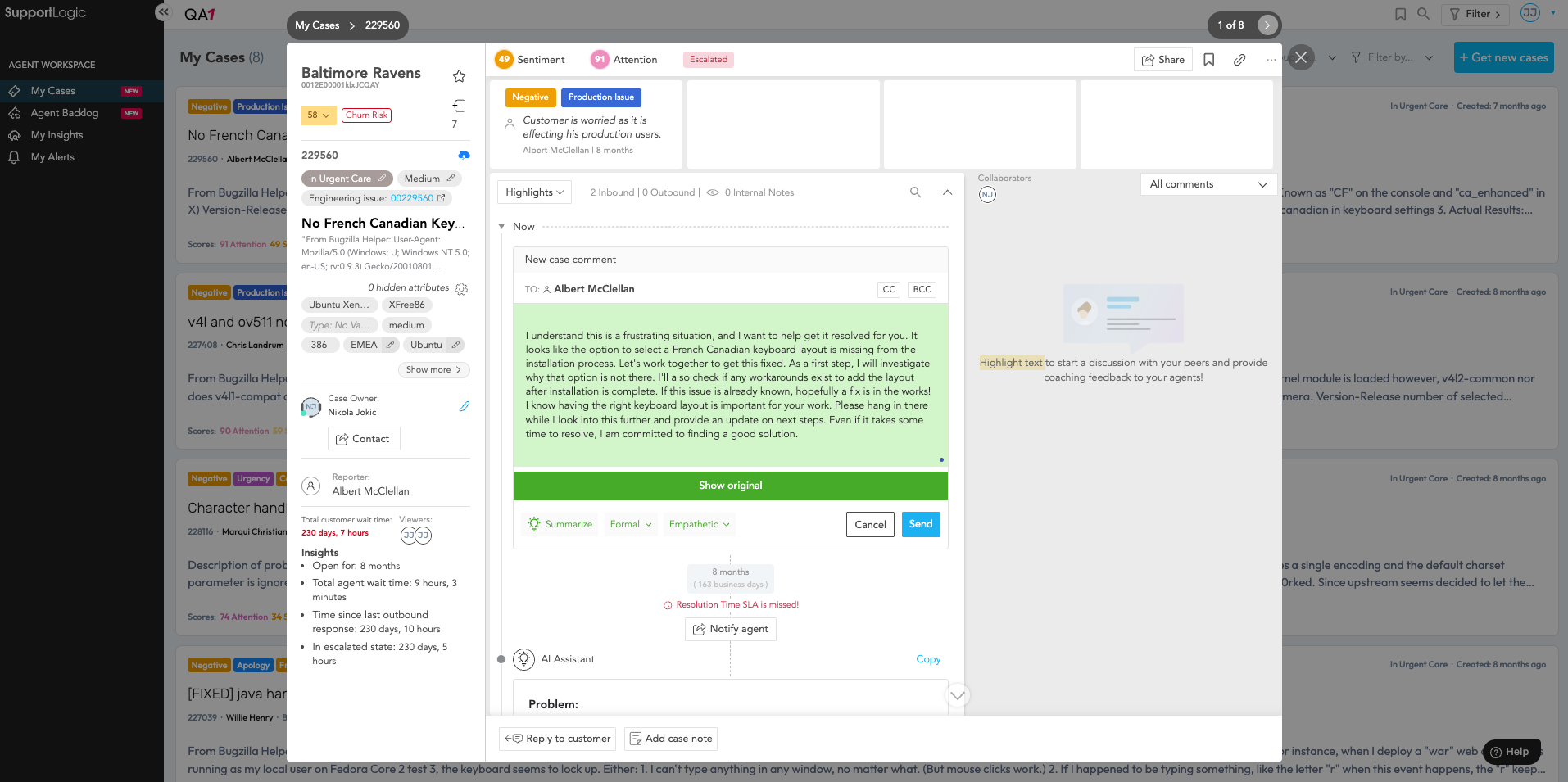Jump down using the round chevron button
This screenshot has width=1568, height=782.
958,696
